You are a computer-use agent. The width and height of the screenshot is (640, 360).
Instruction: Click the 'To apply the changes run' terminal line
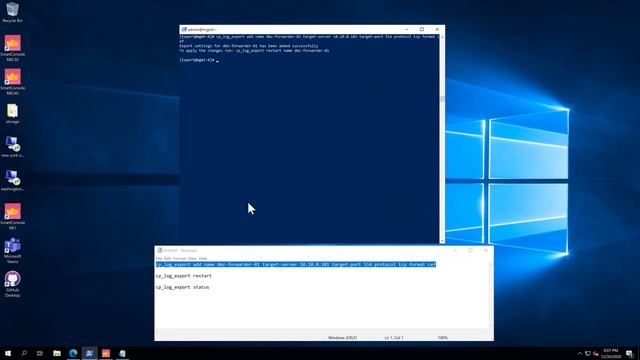pyautogui.click(x=254, y=51)
